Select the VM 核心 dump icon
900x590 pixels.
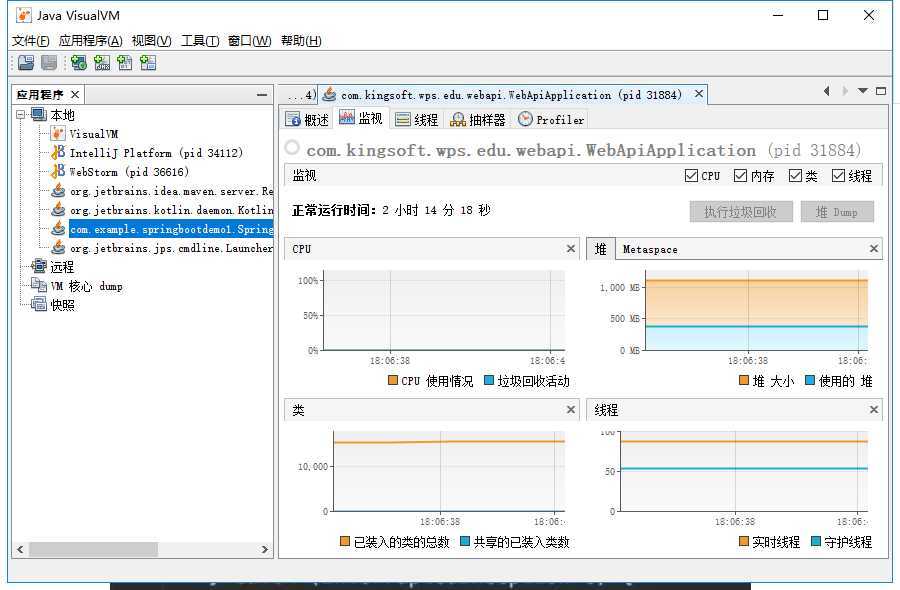(x=38, y=285)
